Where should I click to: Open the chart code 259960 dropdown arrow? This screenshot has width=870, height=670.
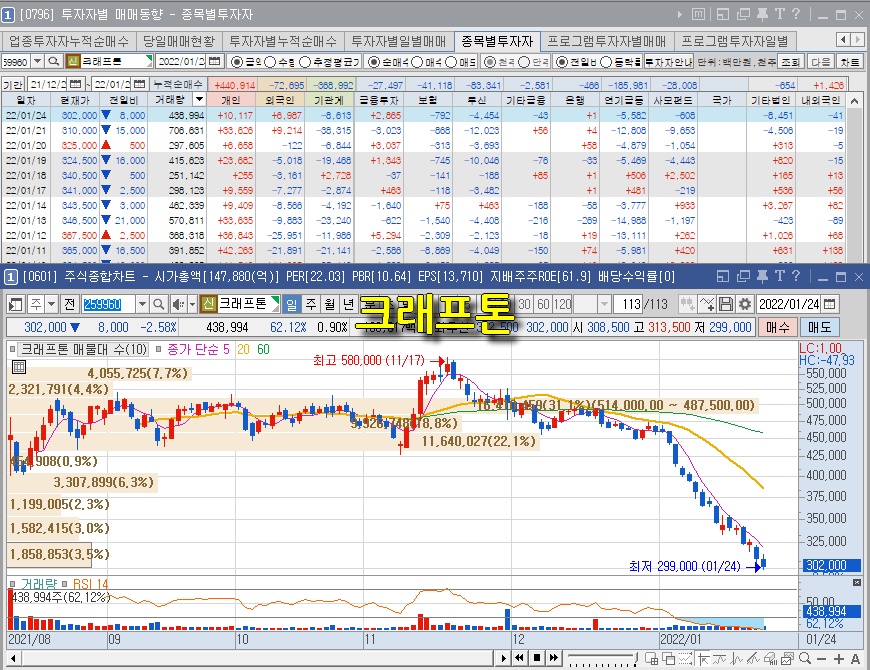(x=142, y=304)
